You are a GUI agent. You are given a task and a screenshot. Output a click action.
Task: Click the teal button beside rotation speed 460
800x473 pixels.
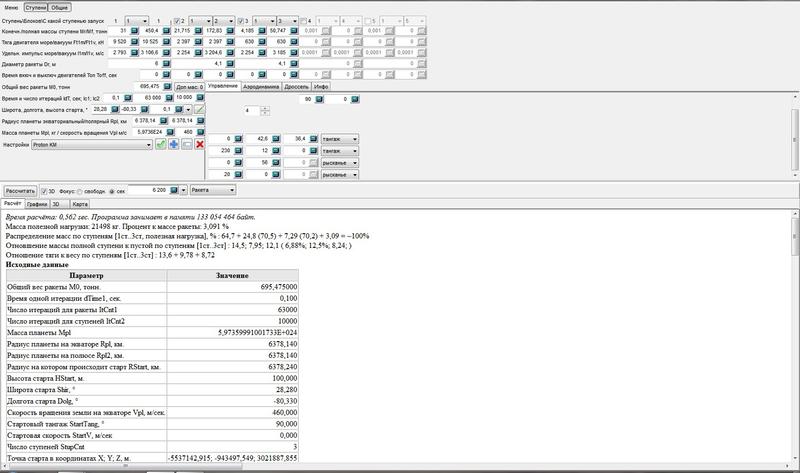click(200, 132)
